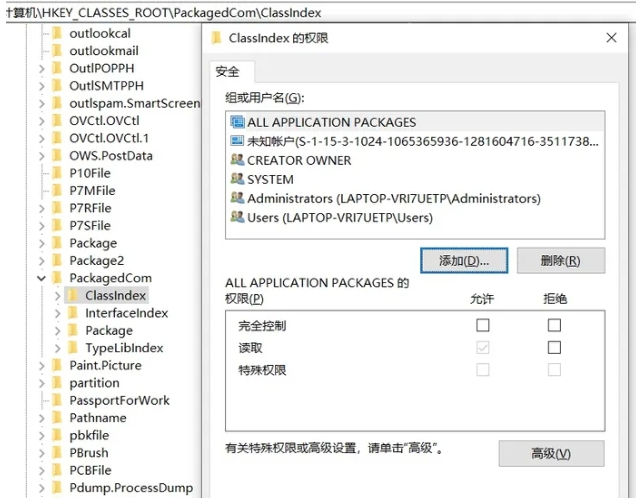Expand the ClassIndex tree node
636x498 pixels.
[58, 296]
